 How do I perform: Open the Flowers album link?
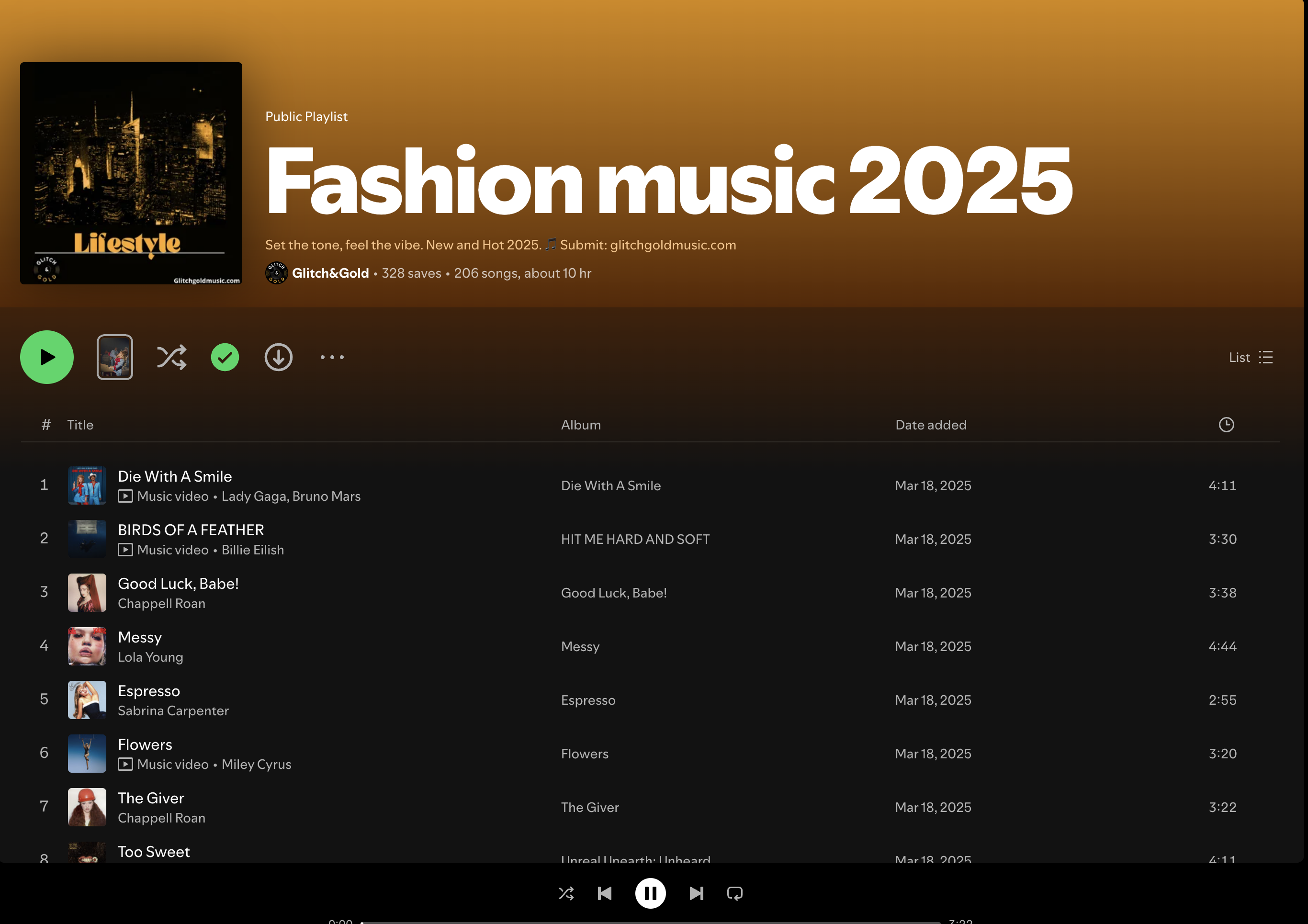(x=585, y=754)
